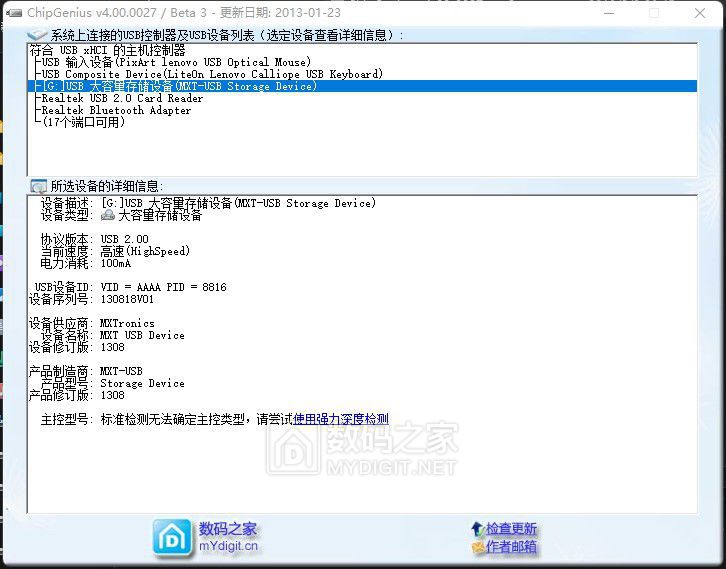Click the 设备修订版 1308 value

tap(113, 347)
